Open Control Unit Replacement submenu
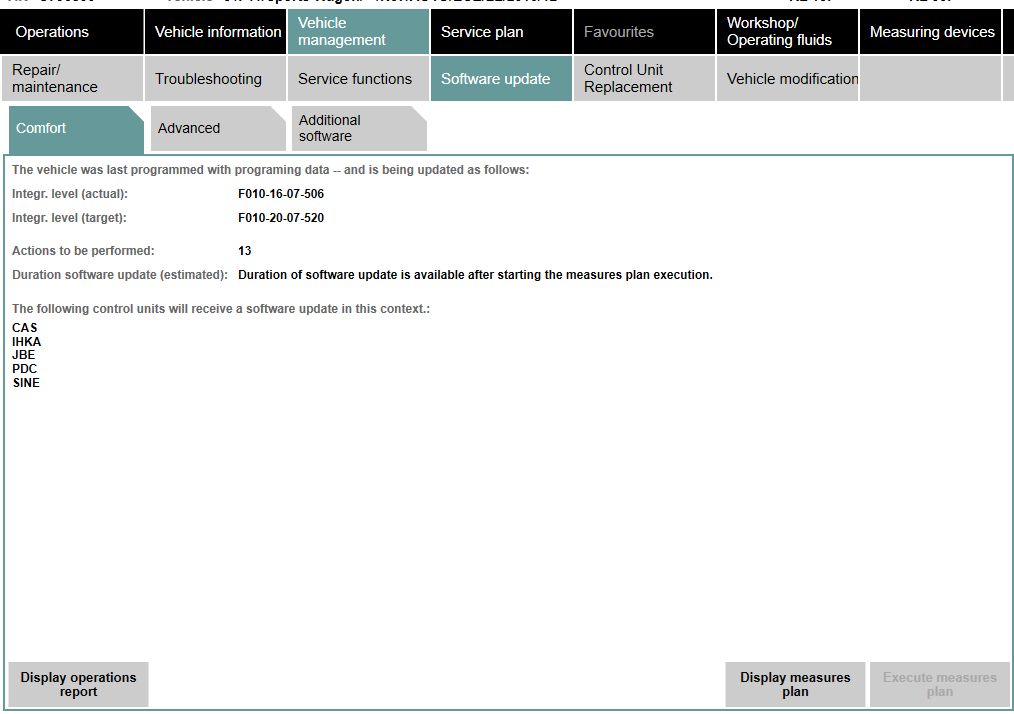 (644, 78)
